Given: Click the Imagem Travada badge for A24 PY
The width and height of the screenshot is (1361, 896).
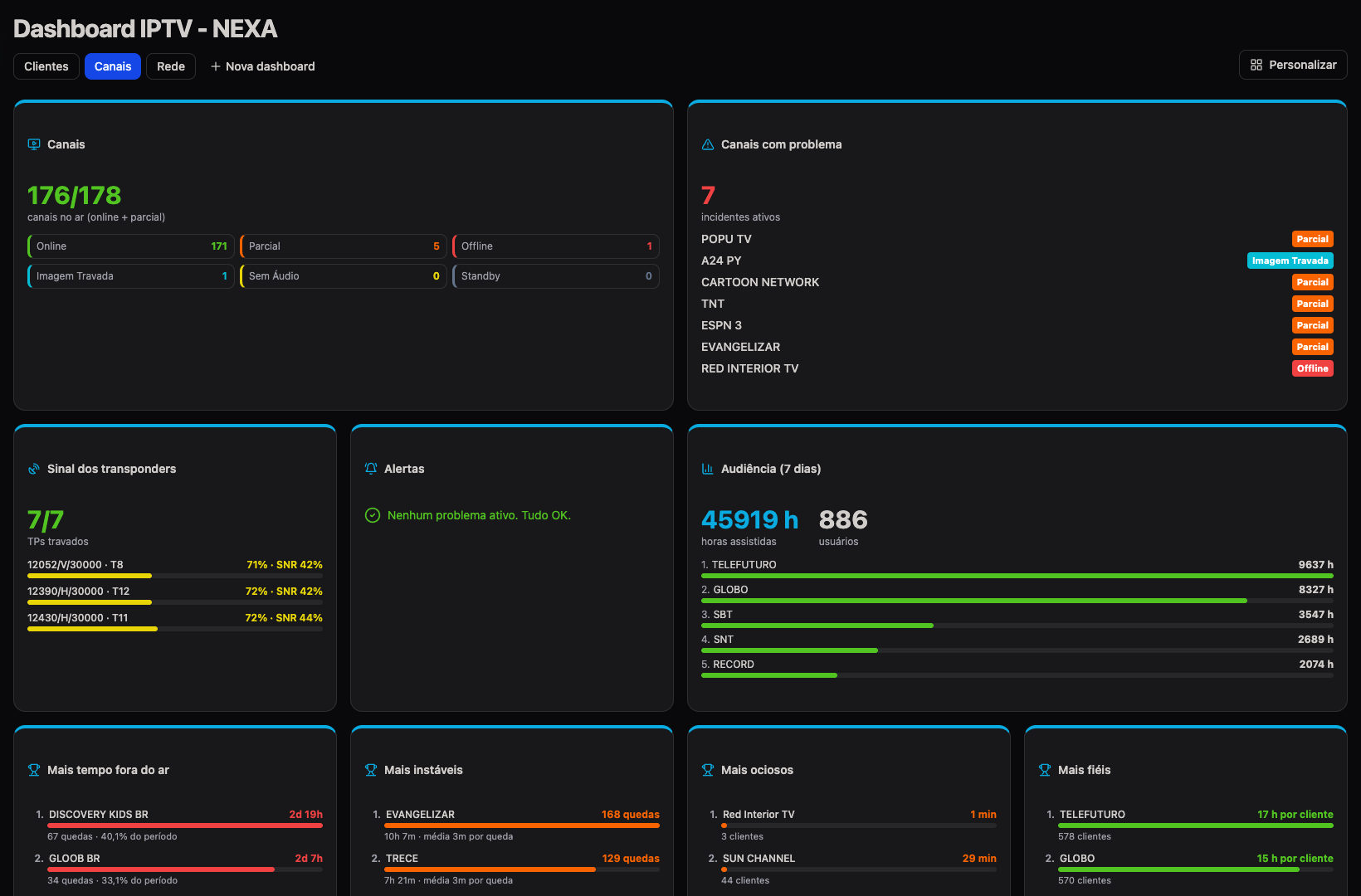Looking at the screenshot, I should [x=1290, y=261].
